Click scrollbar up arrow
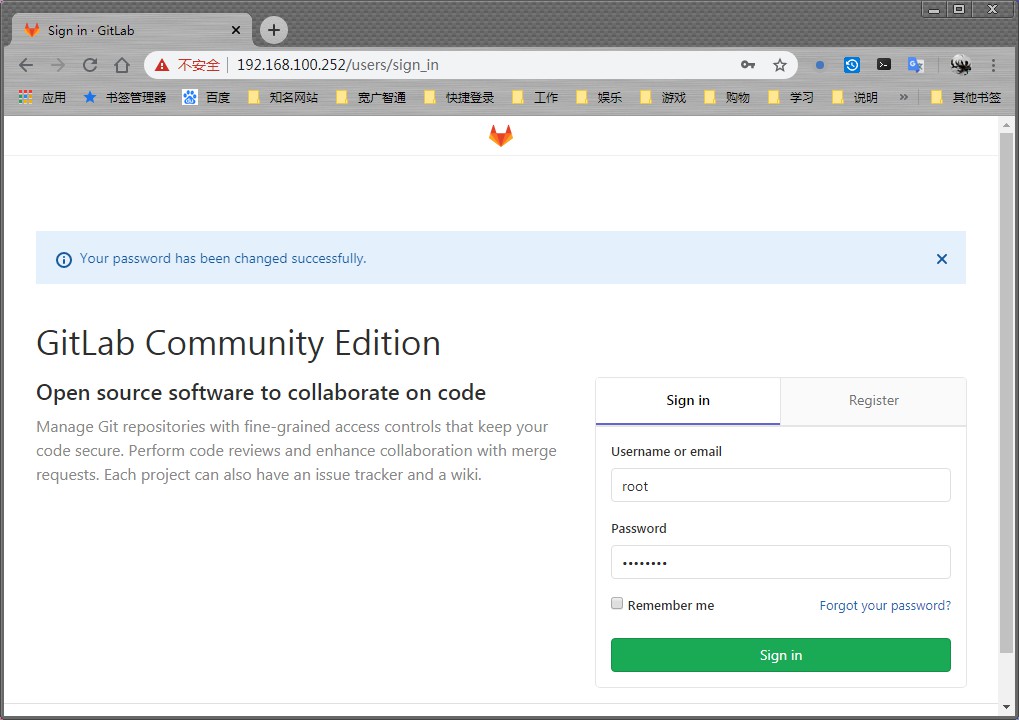 click(x=1006, y=125)
